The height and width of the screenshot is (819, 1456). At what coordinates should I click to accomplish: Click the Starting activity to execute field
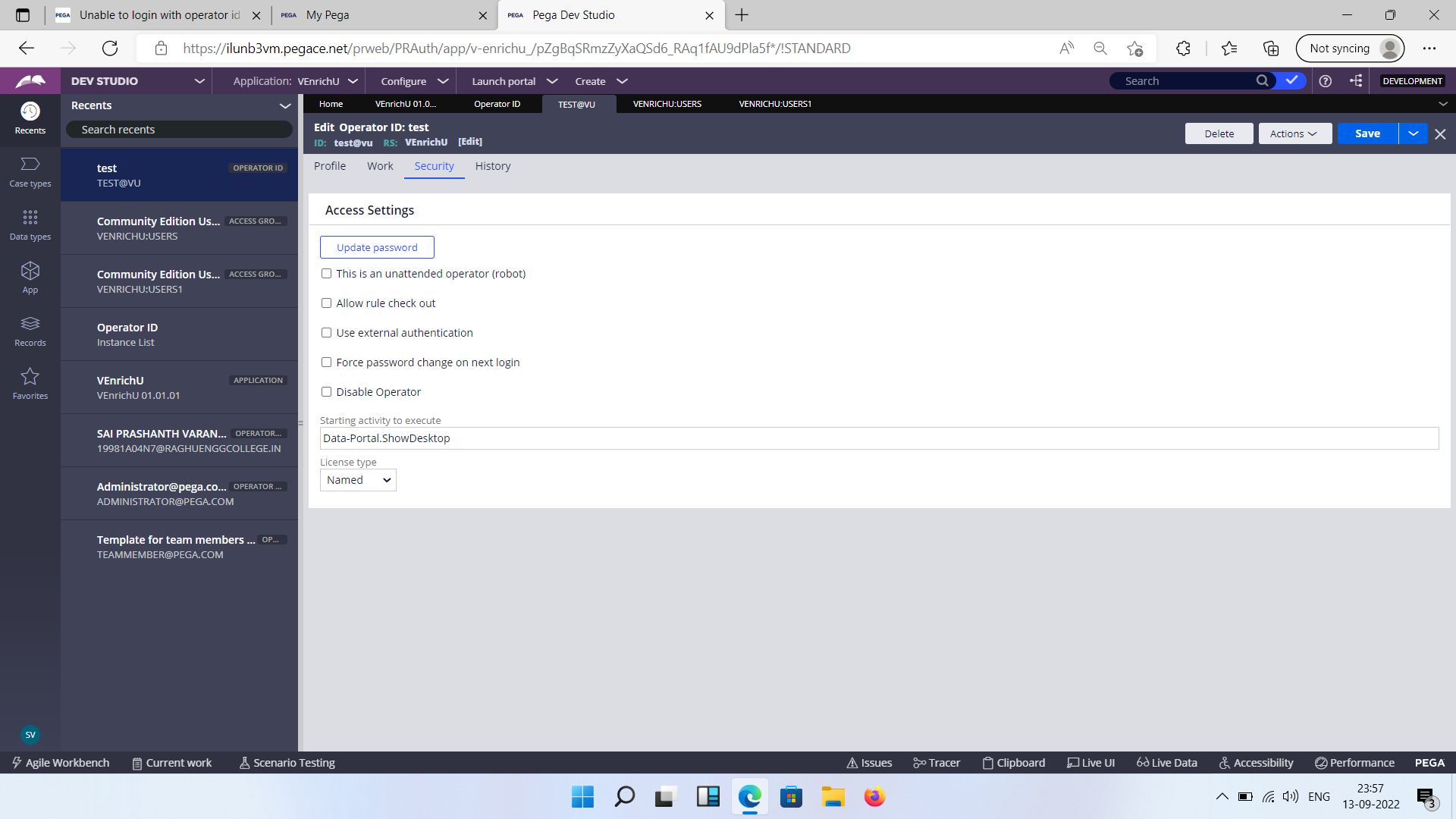(x=682, y=438)
